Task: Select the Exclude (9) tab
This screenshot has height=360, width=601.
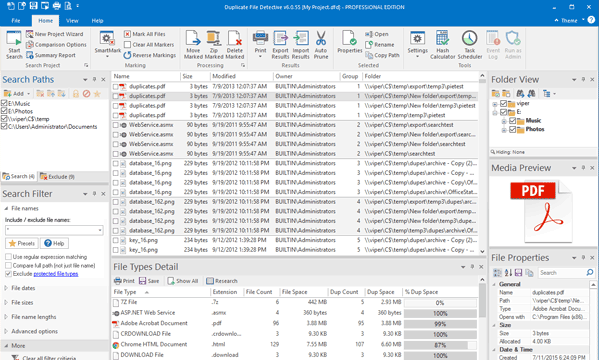Action: [x=57, y=177]
